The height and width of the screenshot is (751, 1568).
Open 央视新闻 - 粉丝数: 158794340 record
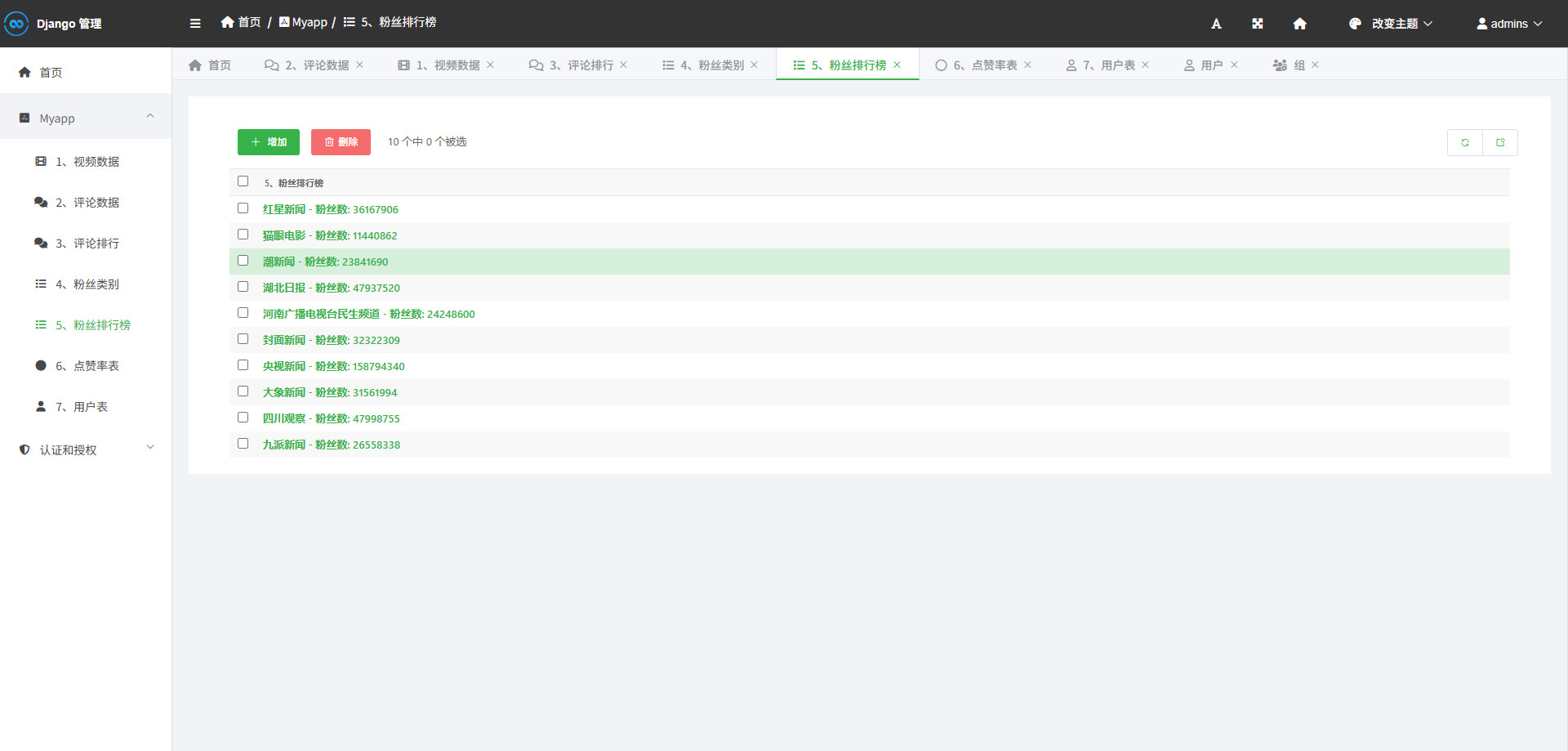click(x=334, y=367)
